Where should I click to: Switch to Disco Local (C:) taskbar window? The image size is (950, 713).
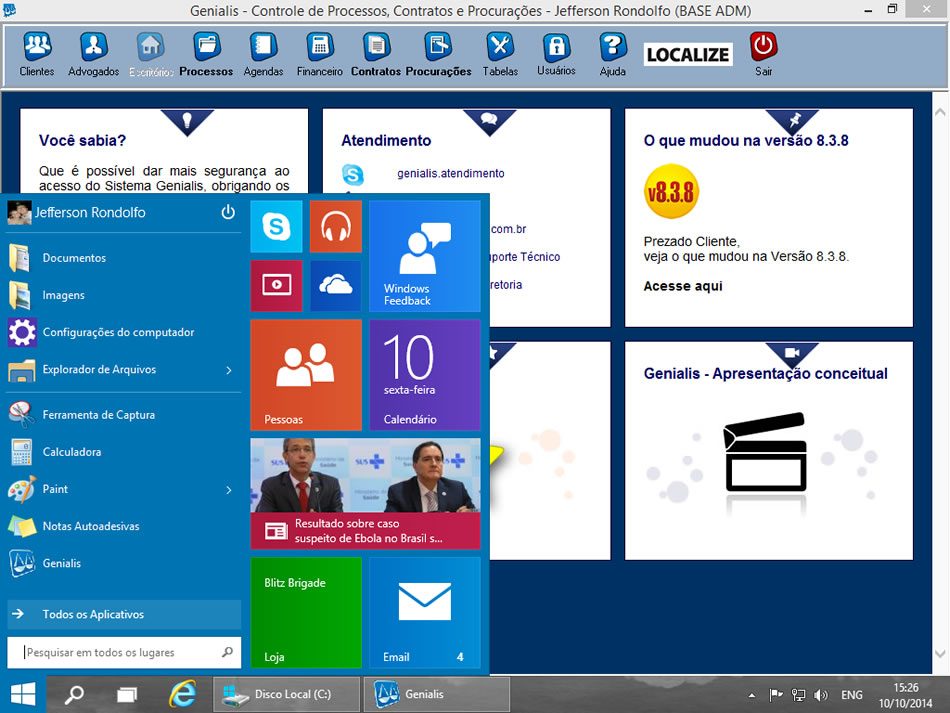coord(286,694)
